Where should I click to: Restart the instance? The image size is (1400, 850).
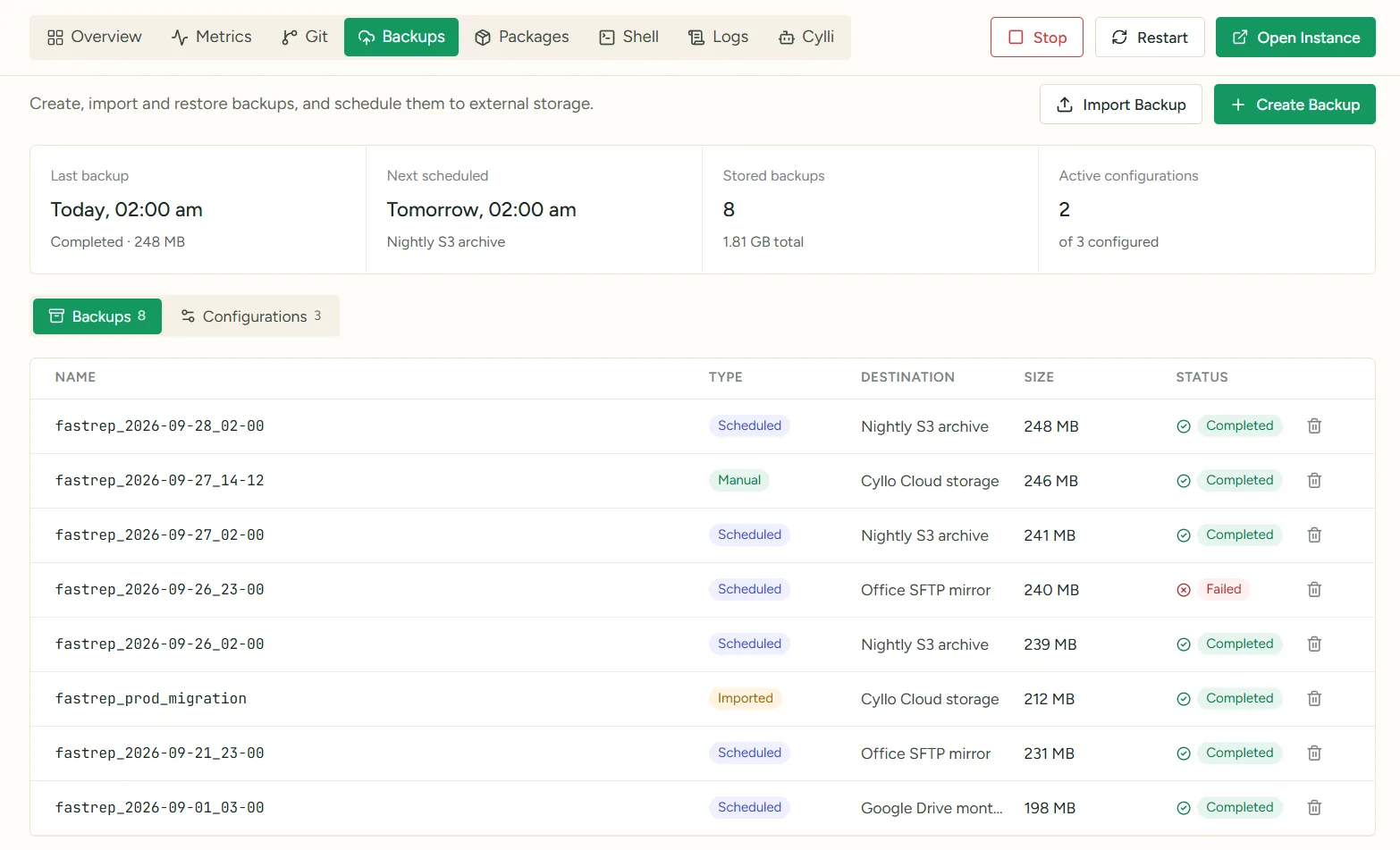(x=1150, y=38)
